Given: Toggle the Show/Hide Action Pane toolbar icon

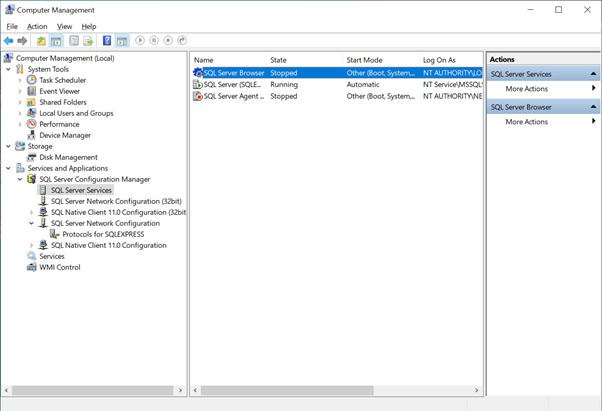Looking at the screenshot, I should point(122,41).
